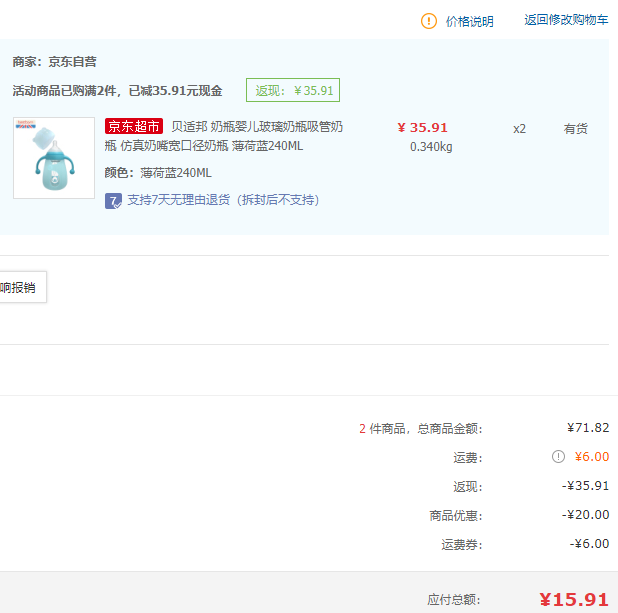Open the 贝适邦 奶瓶 product title link
The image size is (618, 613).
point(223,136)
